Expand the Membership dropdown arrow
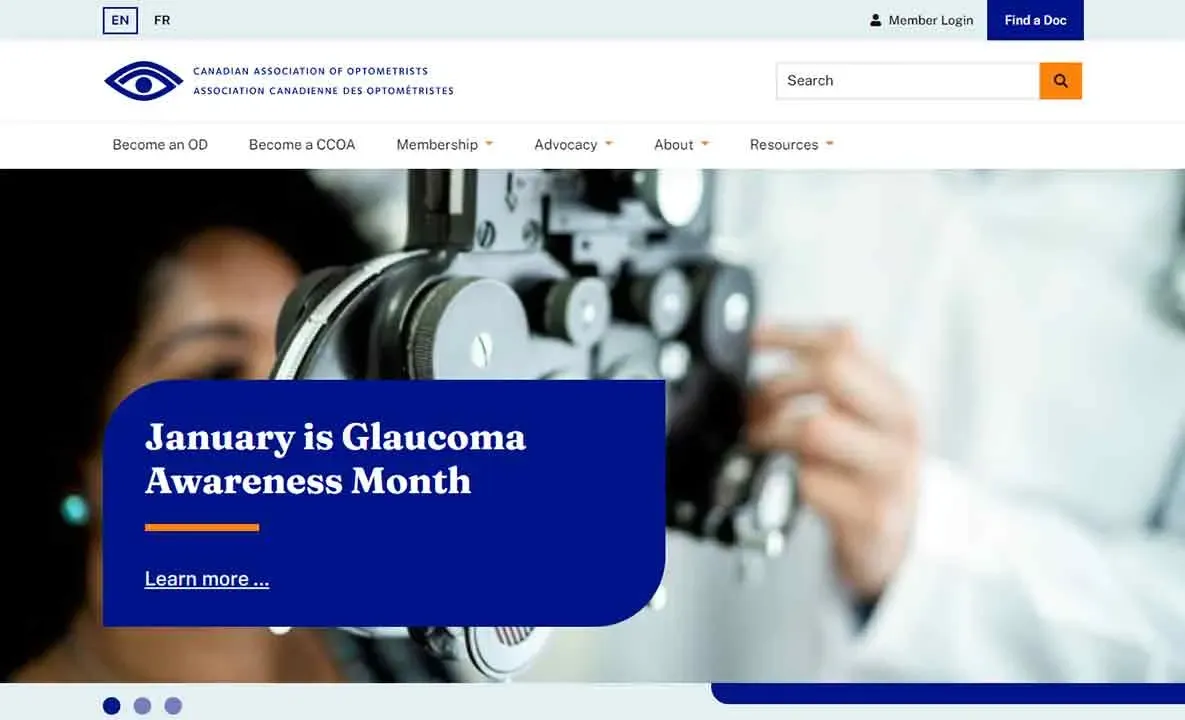Viewport: 1185px width, 720px height. coord(489,143)
